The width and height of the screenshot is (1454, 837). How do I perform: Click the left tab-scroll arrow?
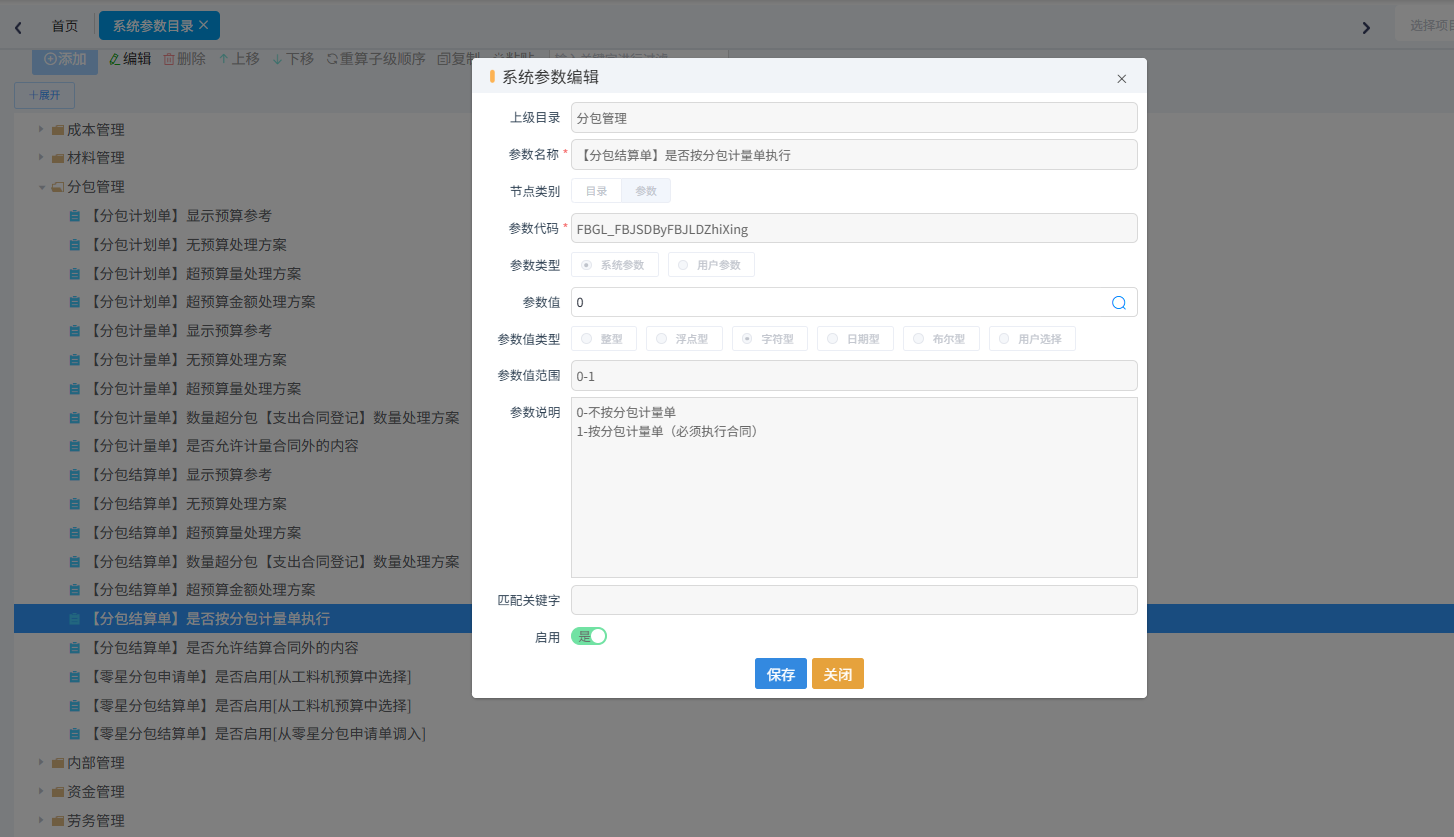click(x=18, y=27)
